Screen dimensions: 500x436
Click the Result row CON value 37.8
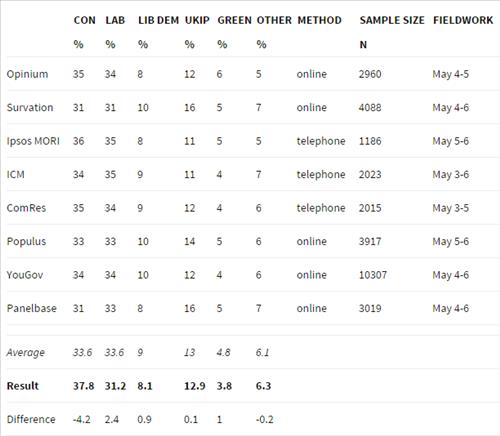(83, 386)
